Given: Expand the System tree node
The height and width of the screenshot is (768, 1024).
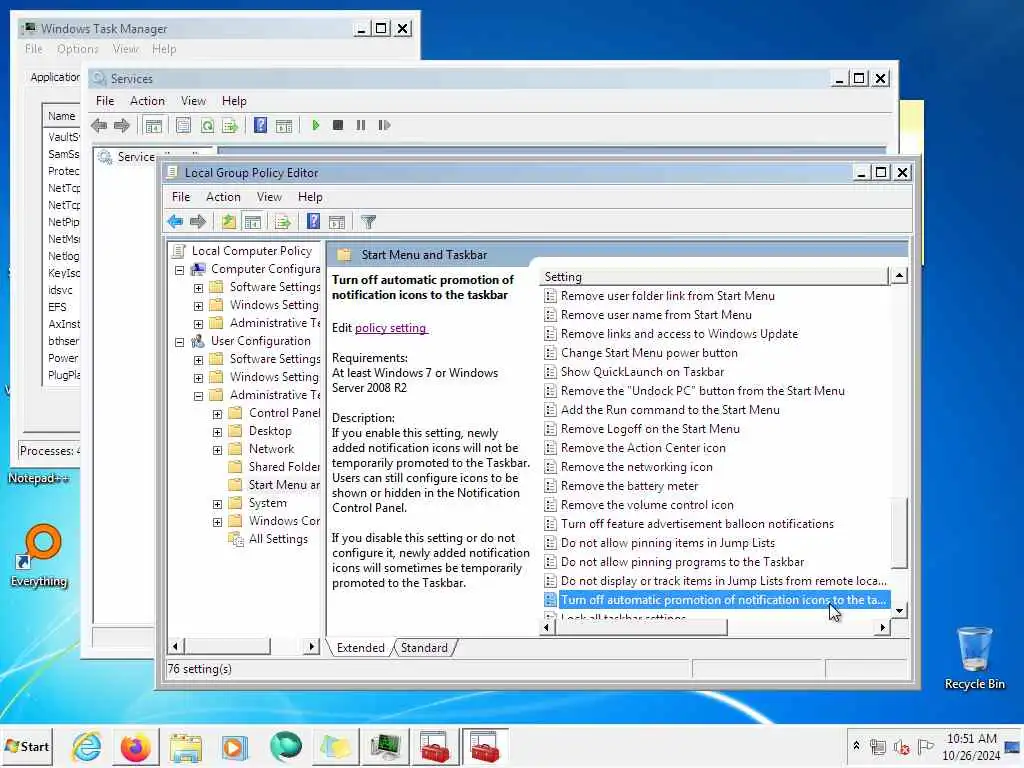Looking at the screenshot, I should 217,504.
